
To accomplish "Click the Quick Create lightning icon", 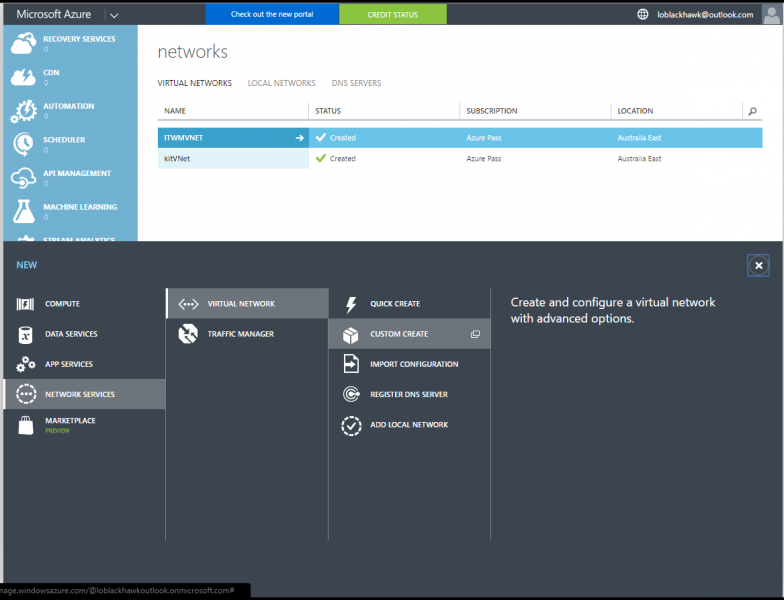I will (351, 304).
